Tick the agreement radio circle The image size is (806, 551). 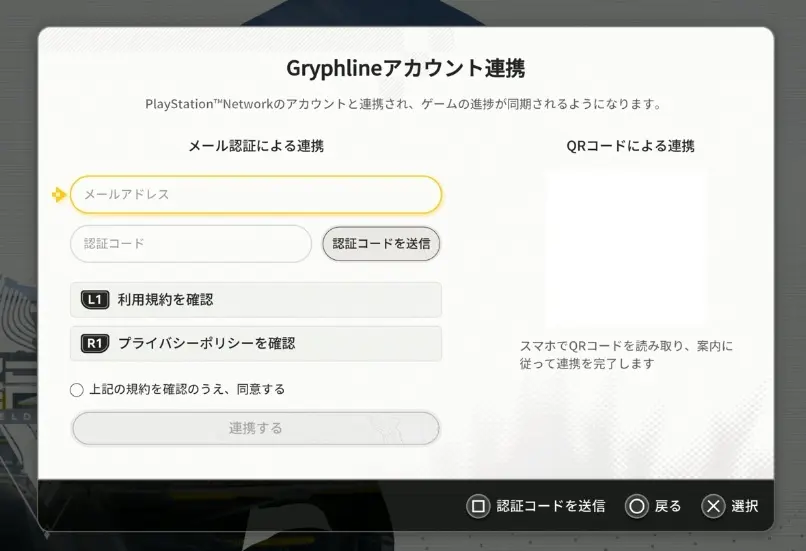click(77, 390)
